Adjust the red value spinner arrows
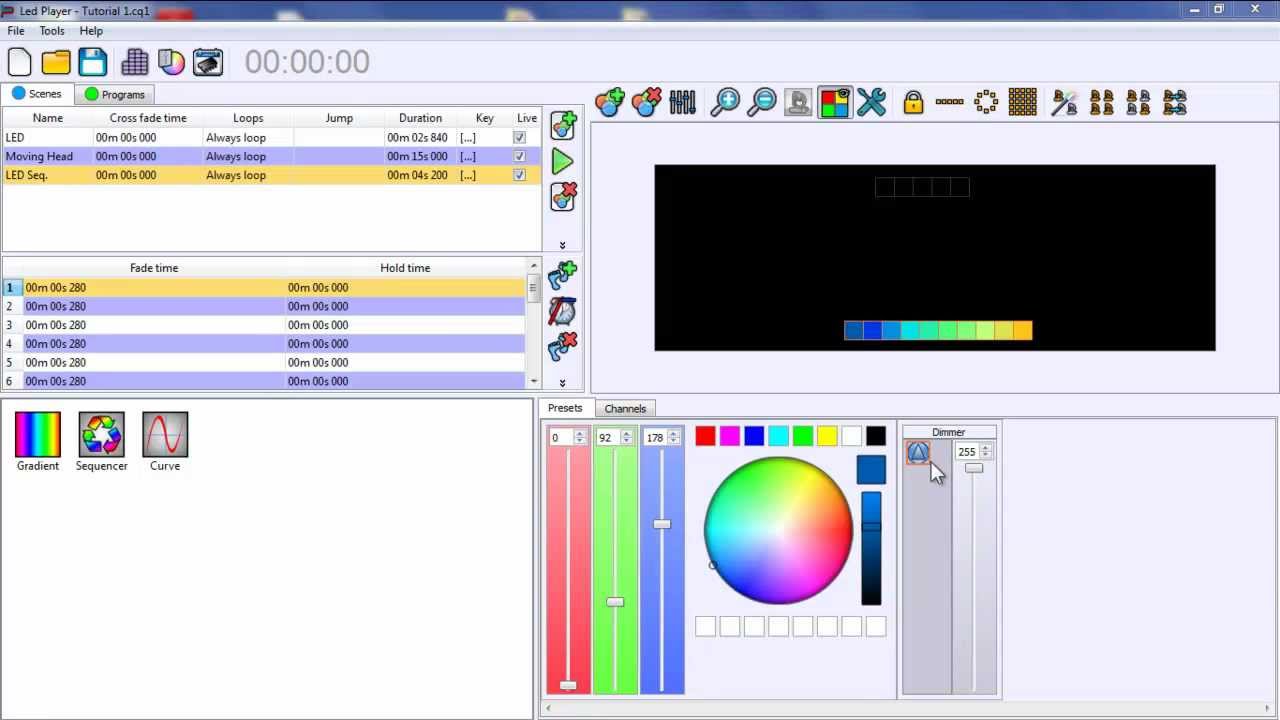Screen dimensions: 1280x720 point(579,437)
